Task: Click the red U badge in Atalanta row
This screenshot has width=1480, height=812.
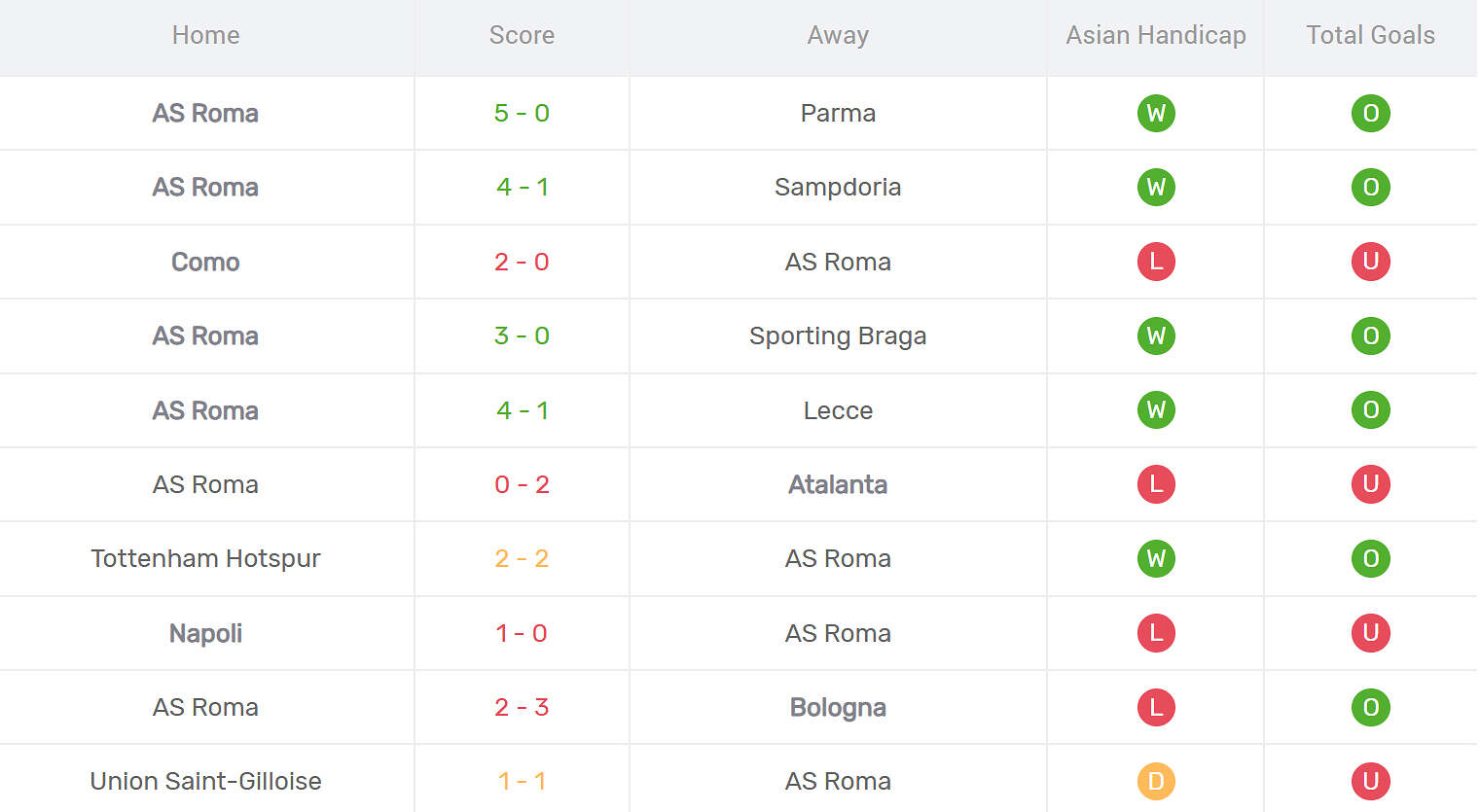Action: pyautogui.click(x=1370, y=484)
